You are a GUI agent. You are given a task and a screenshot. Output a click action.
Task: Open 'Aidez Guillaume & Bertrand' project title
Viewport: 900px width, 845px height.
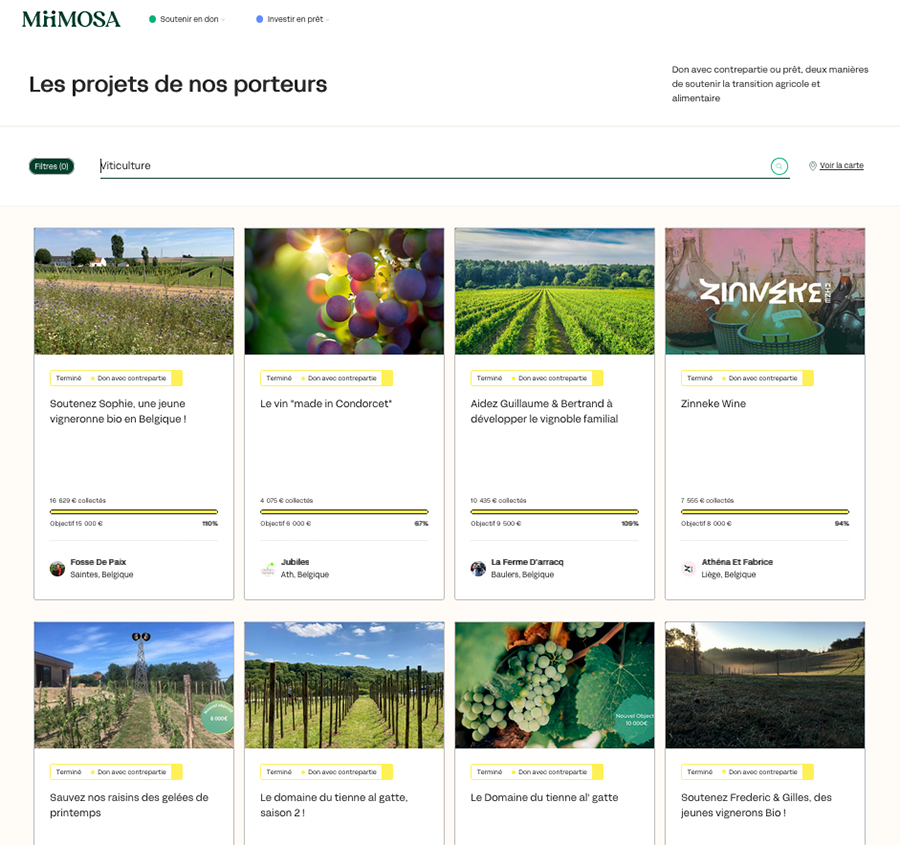pos(544,411)
